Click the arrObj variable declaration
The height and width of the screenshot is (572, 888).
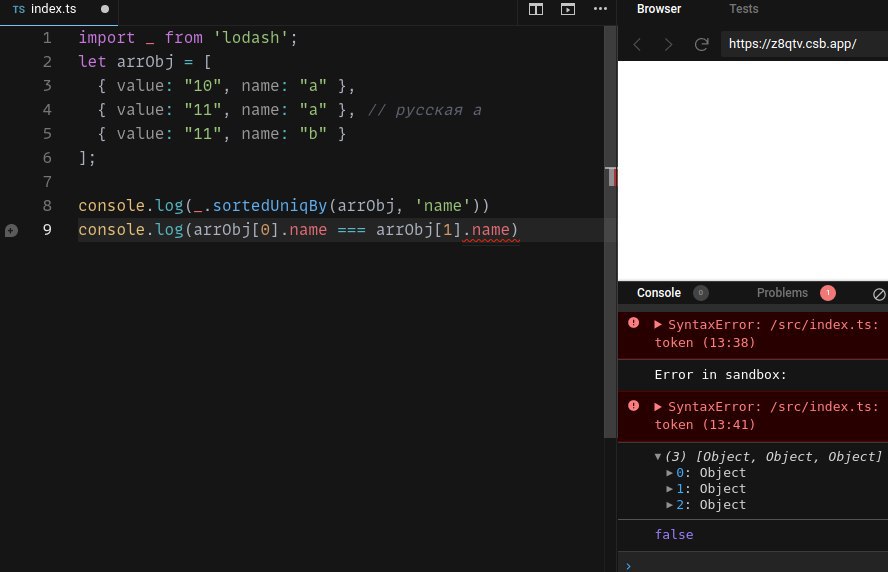click(x=145, y=62)
